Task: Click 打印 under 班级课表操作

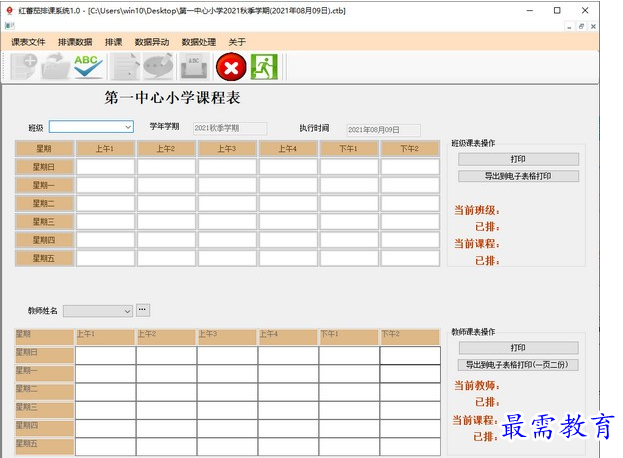Action: click(518, 159)
